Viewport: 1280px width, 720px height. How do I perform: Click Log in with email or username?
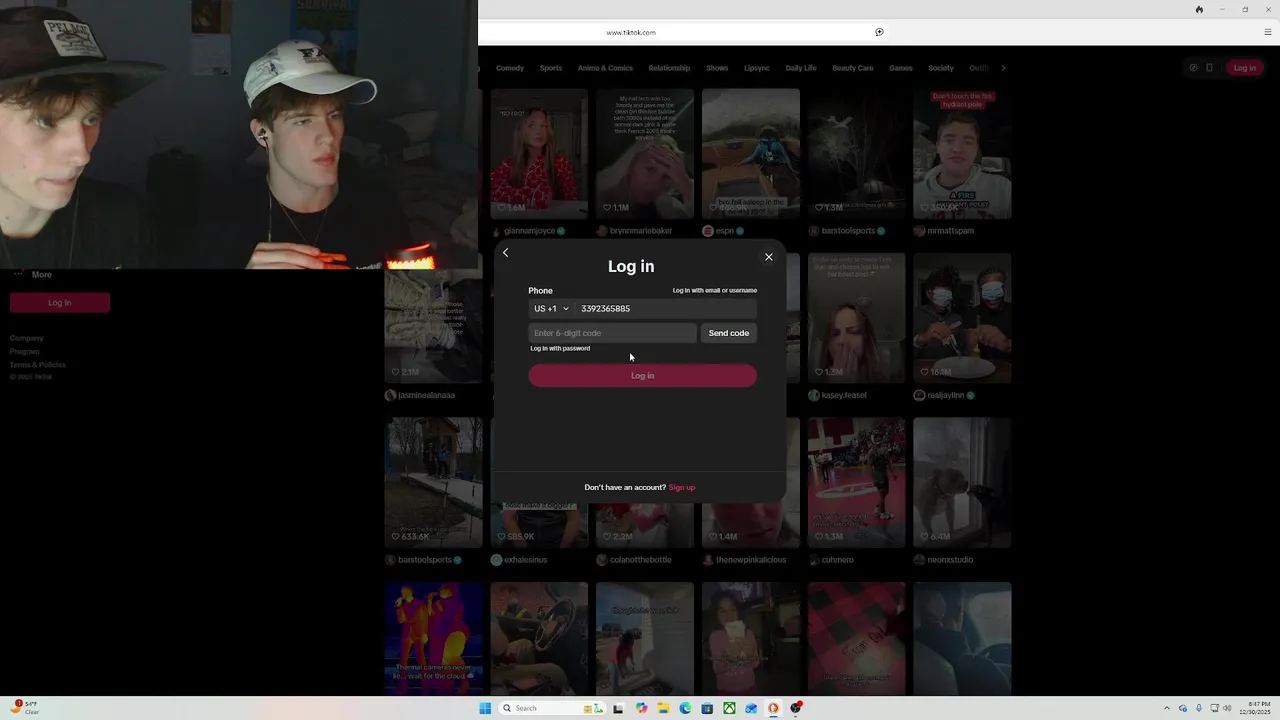(x=715, y=291)
